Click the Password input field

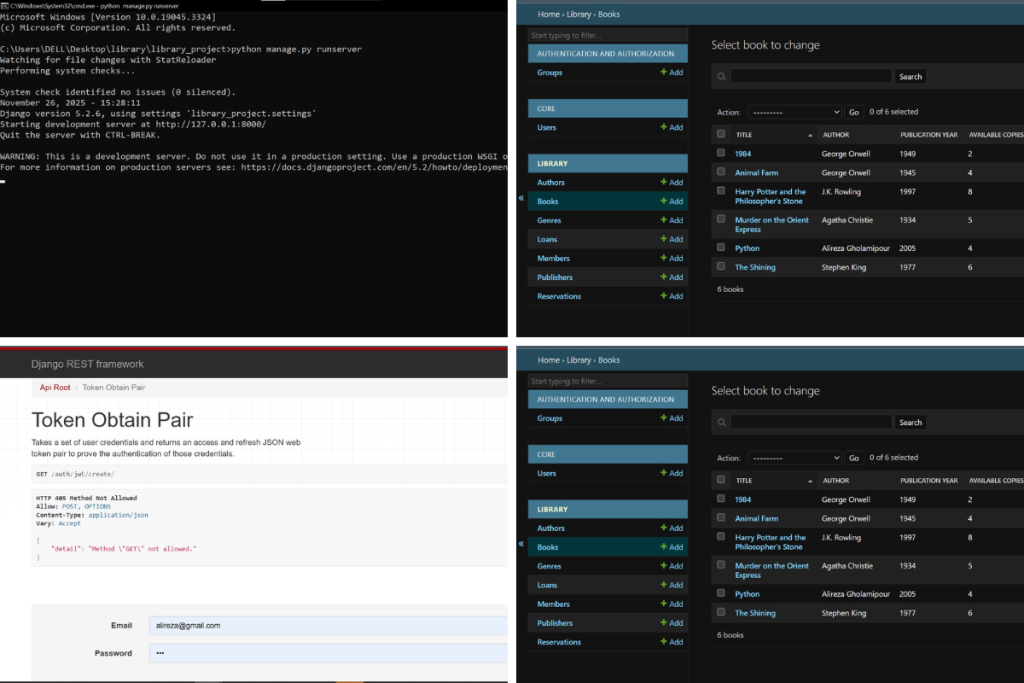point(327,654)
